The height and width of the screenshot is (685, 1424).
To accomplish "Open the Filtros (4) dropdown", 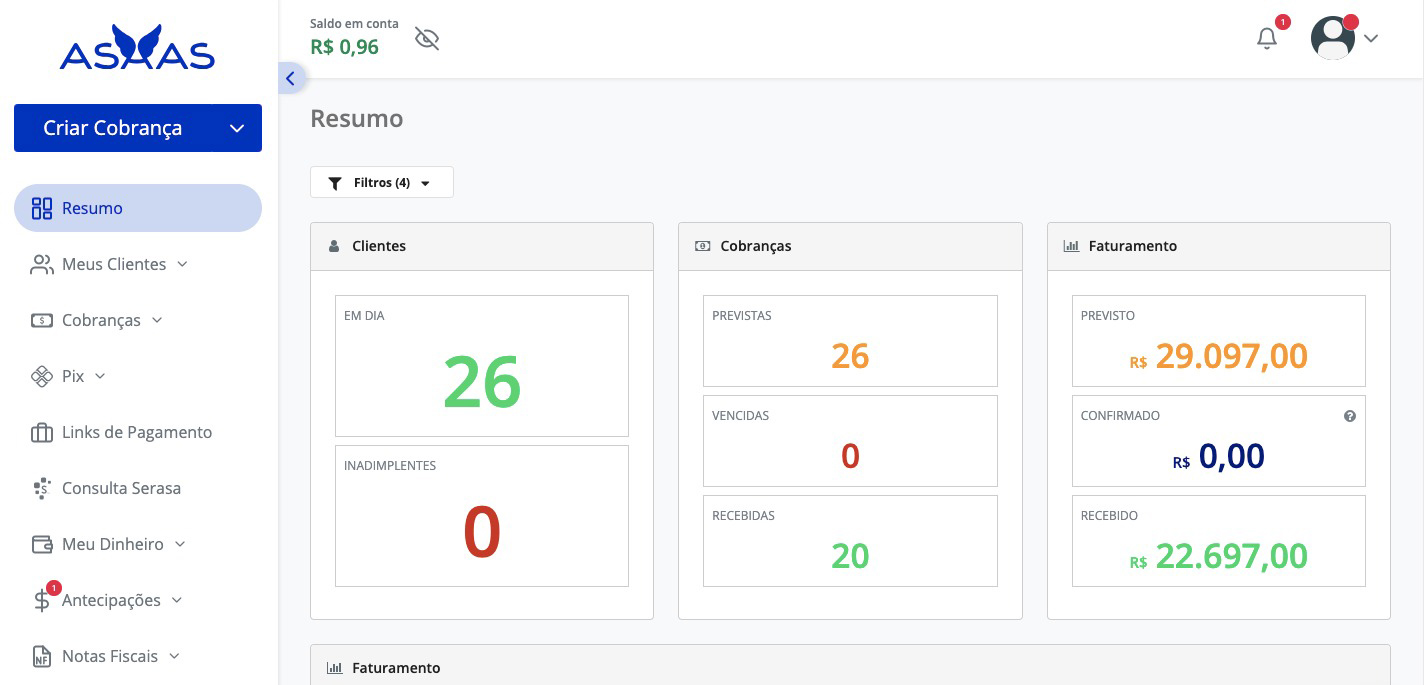I will point(382,182).
